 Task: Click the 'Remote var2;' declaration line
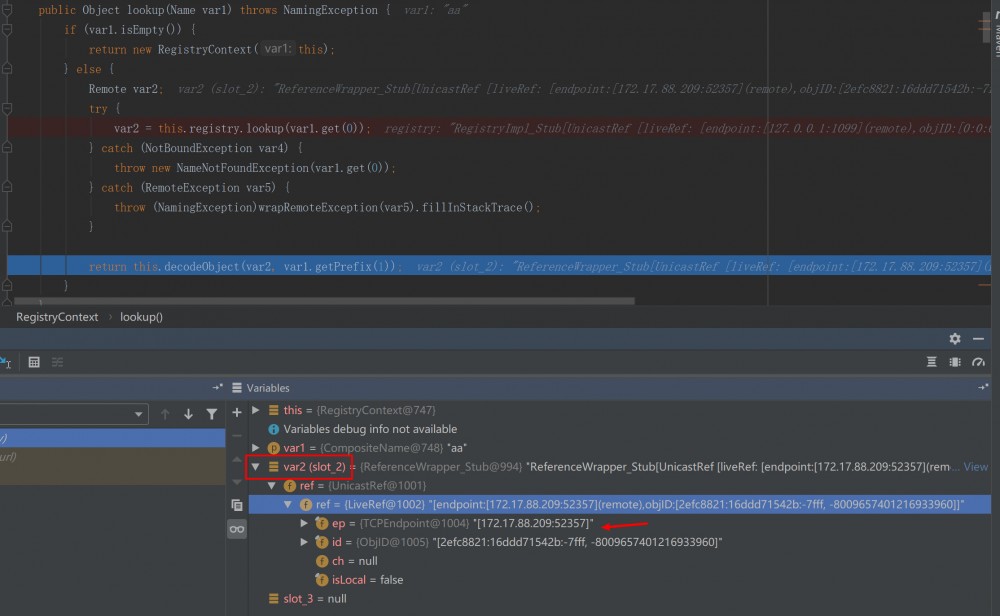[126, 89]
